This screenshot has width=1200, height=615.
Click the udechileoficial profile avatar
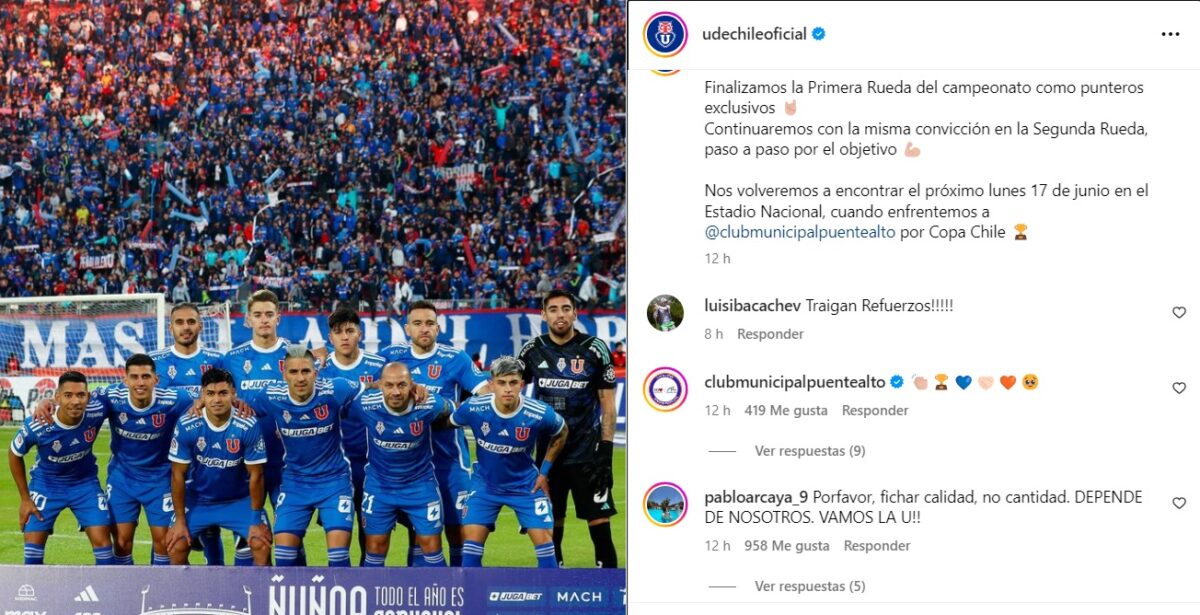(665, 34)
